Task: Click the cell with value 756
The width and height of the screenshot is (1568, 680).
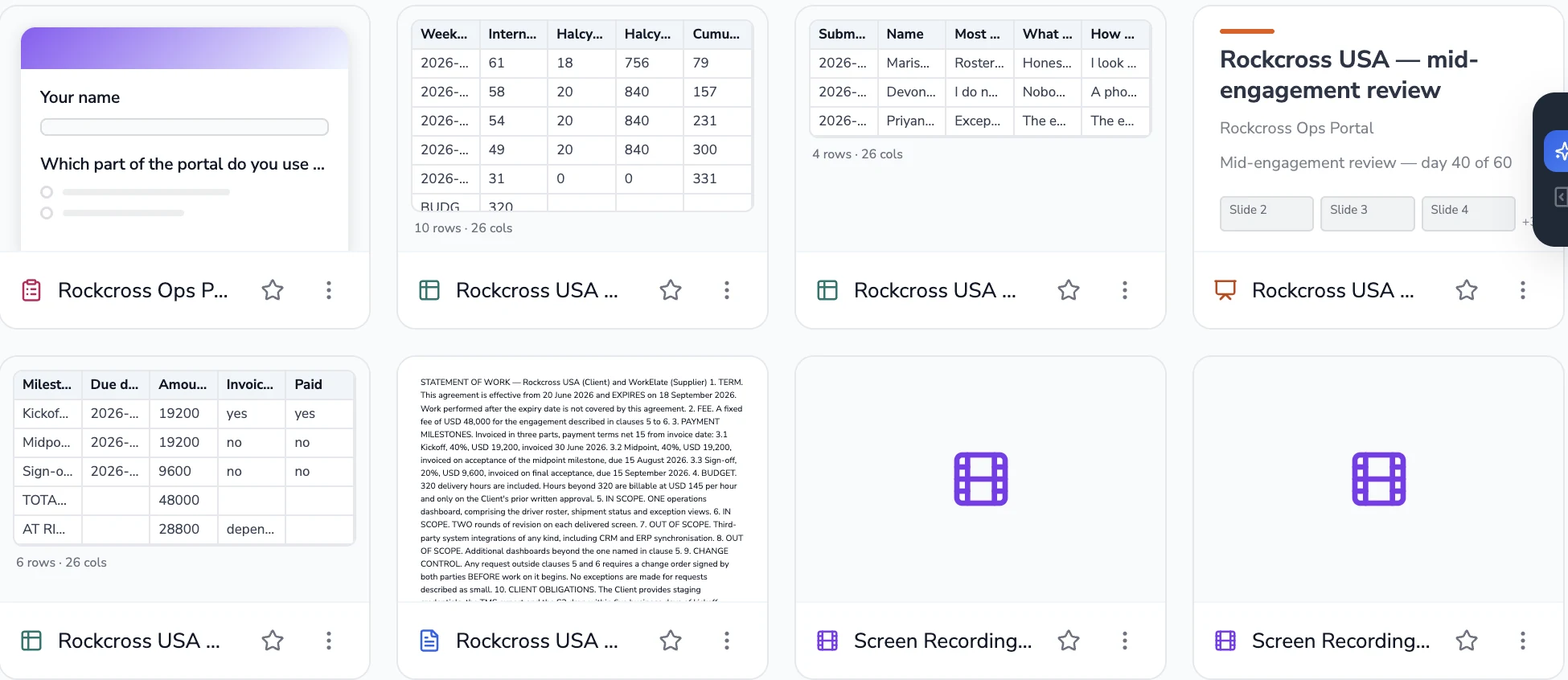Action: (650, 63)
